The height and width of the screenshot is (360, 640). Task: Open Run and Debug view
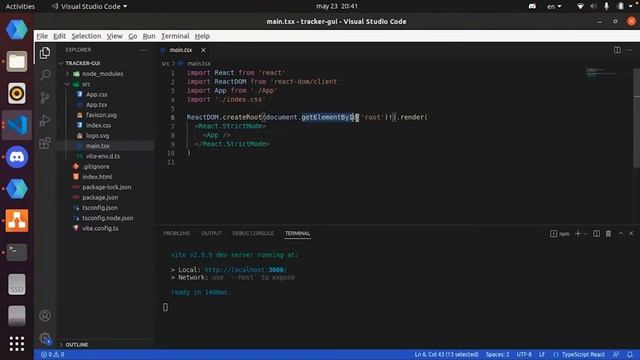tap(45, 120)
